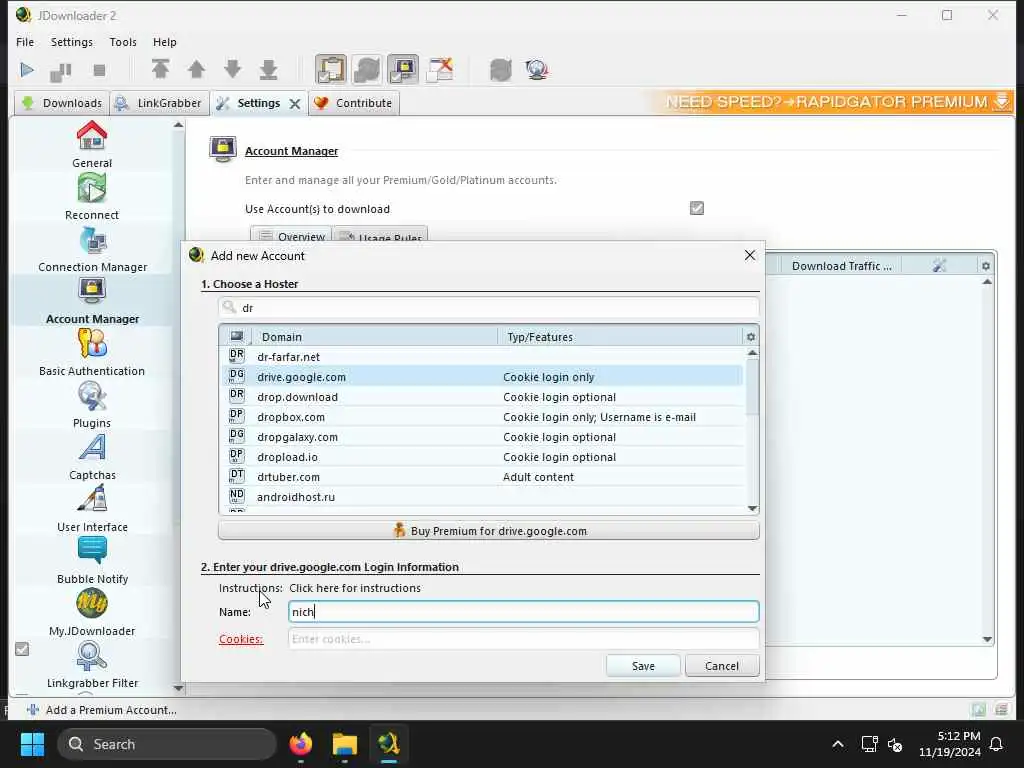Viewport: 1024px width, 768px height.
Task: Toggle the checkbox beside My.JDownloader in sidebar
Action: (22, 649)
